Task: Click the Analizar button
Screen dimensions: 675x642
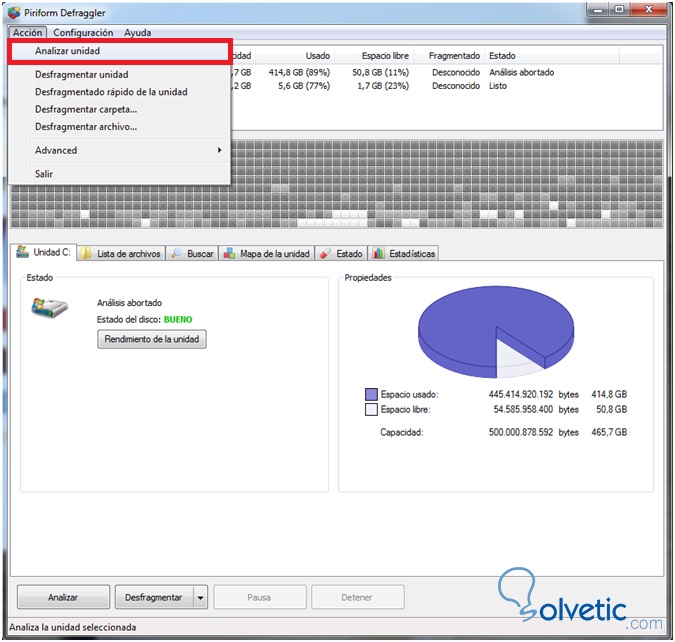Action: (x=63, y=597)
